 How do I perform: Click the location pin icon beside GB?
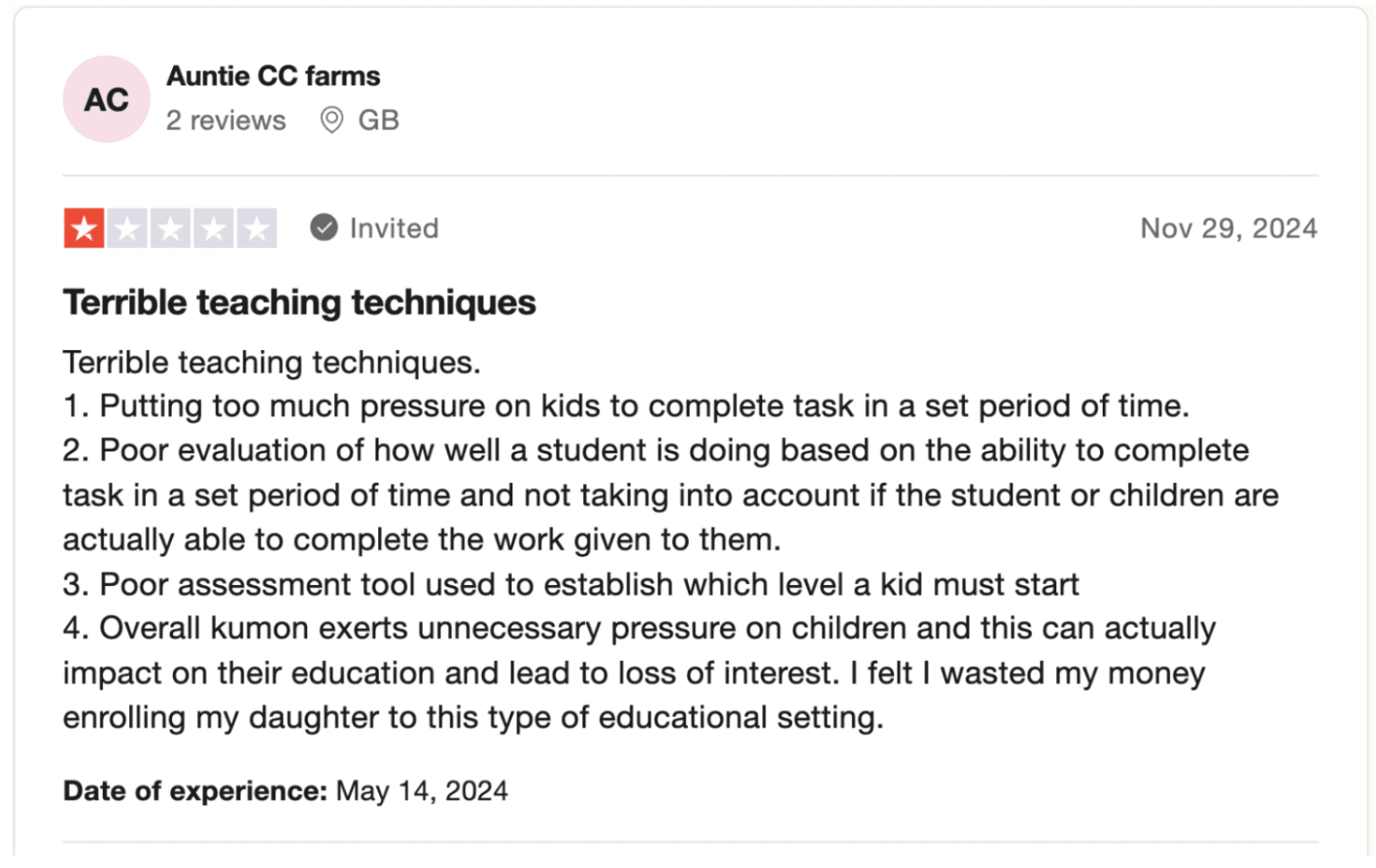point(331,119)
